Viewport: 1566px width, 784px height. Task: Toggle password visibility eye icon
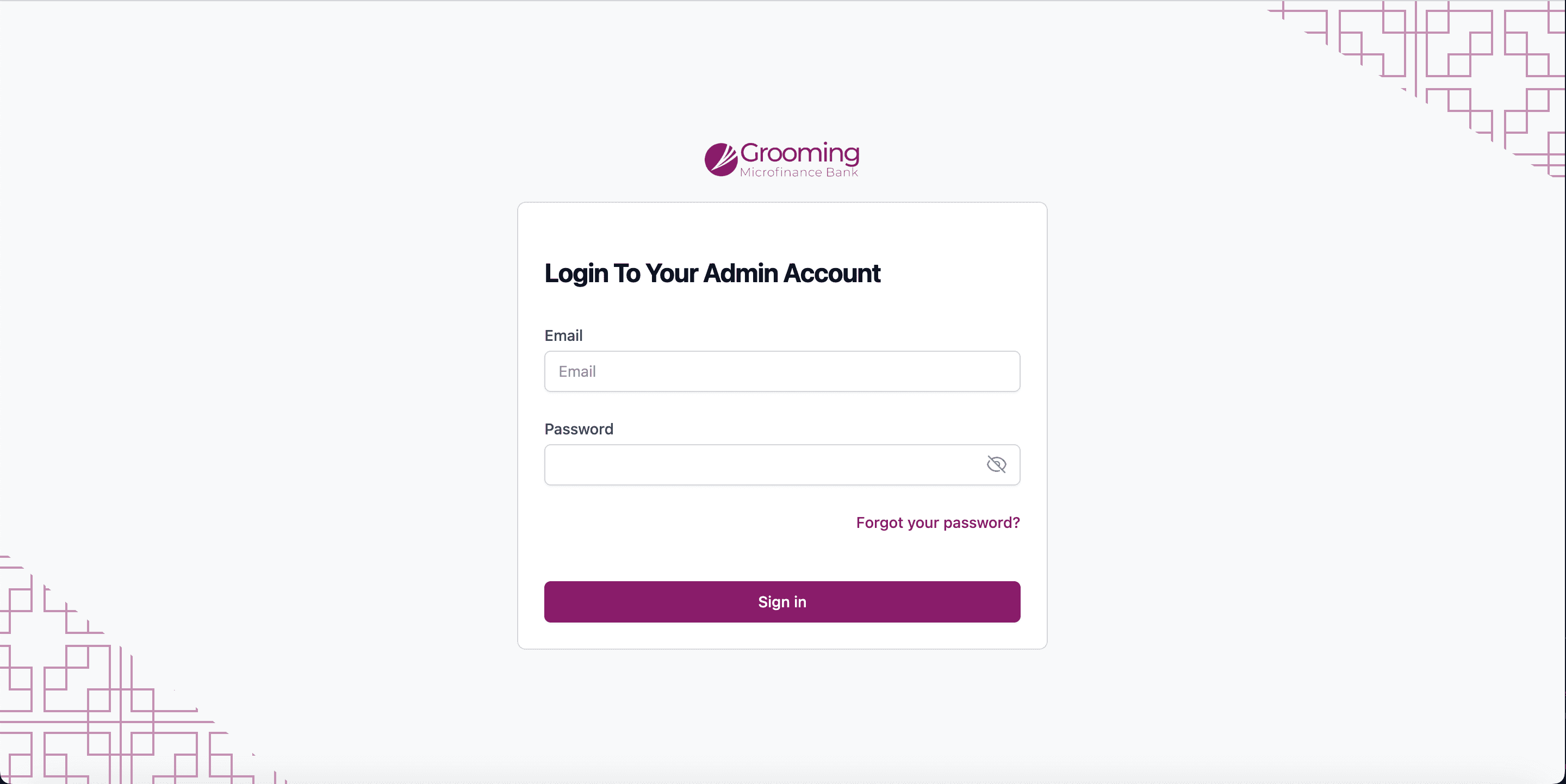coord(996,464)
